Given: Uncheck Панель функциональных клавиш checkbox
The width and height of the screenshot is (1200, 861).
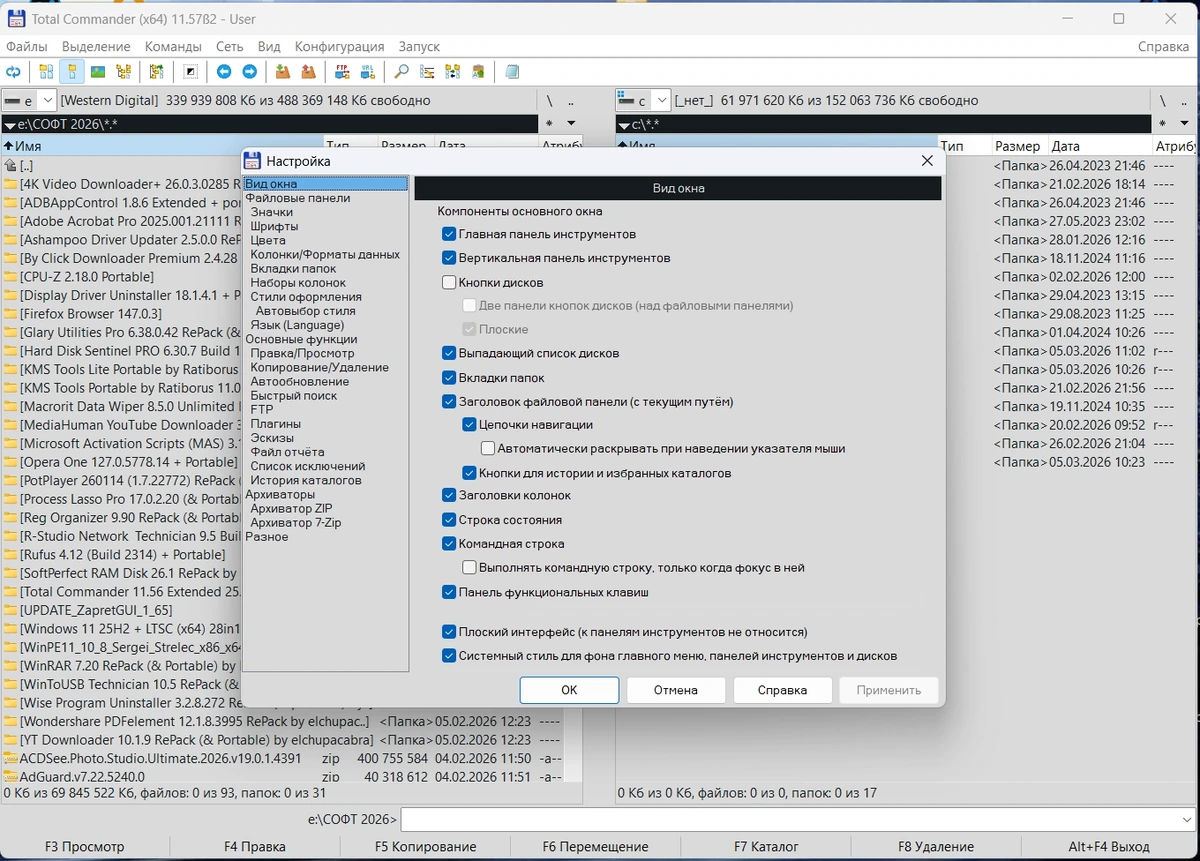Looking at the screenshot, I should 449,592.
